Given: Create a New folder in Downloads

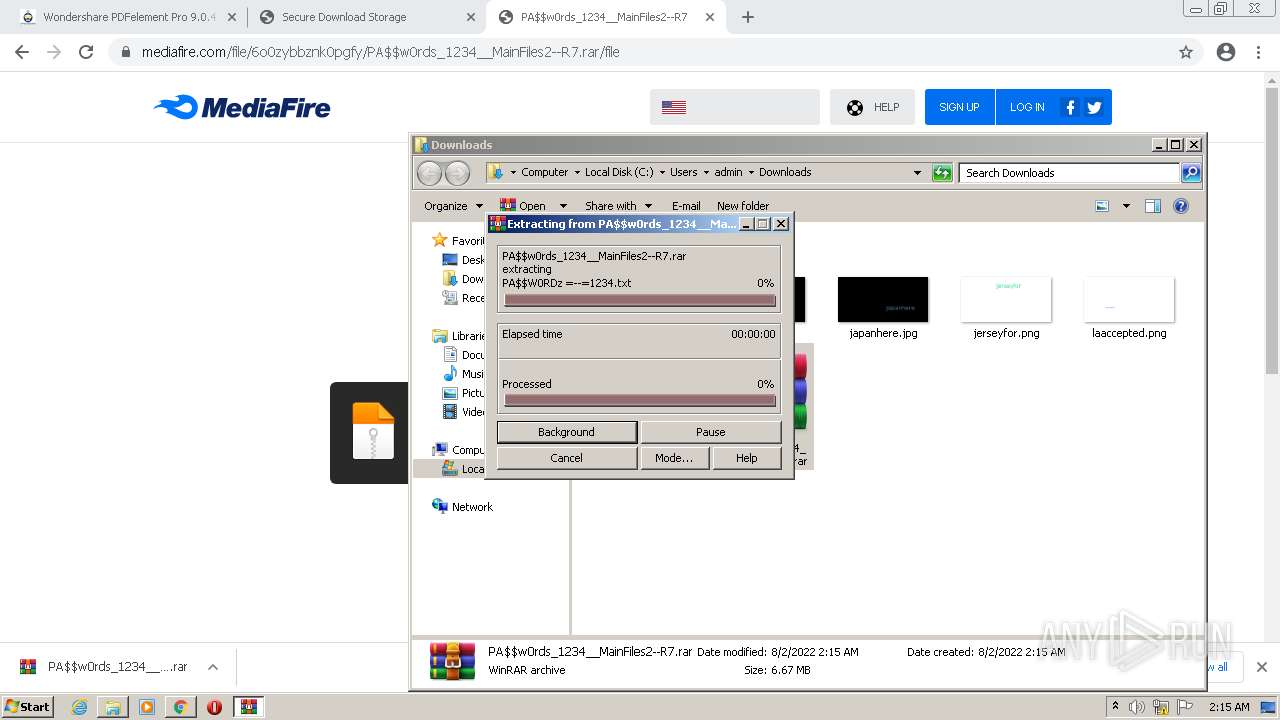Looking at the screenshot, I should click(743, 206).
